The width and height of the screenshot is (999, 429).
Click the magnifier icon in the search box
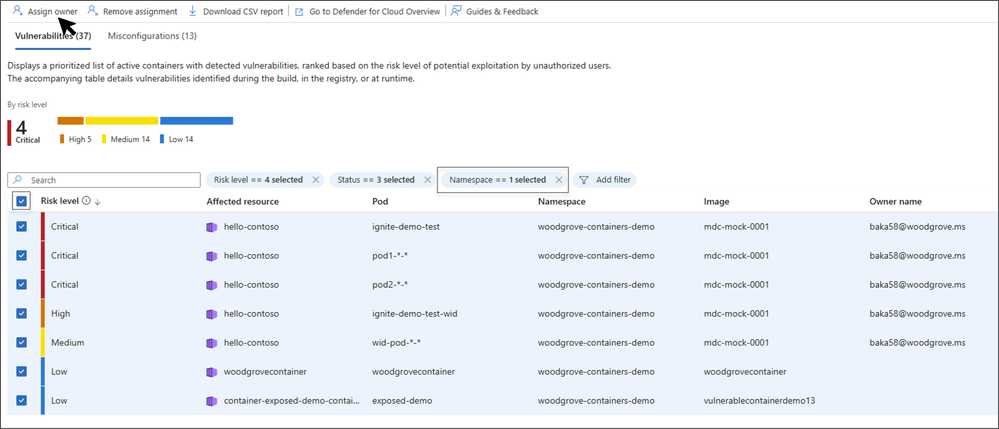coord(18,180)
